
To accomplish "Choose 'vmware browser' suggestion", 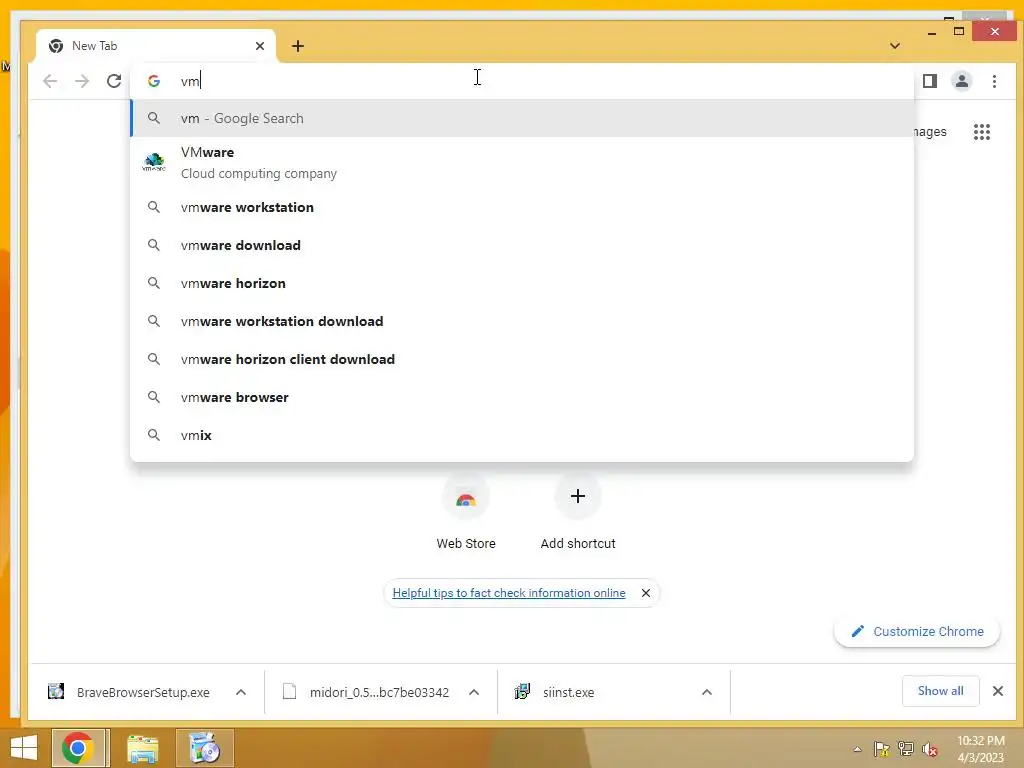I will (522, 396).
